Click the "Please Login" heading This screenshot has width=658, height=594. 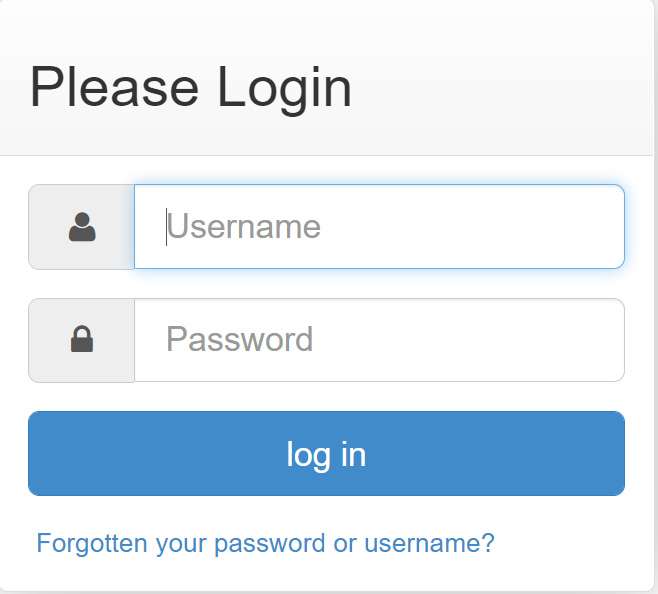[191, 87]
